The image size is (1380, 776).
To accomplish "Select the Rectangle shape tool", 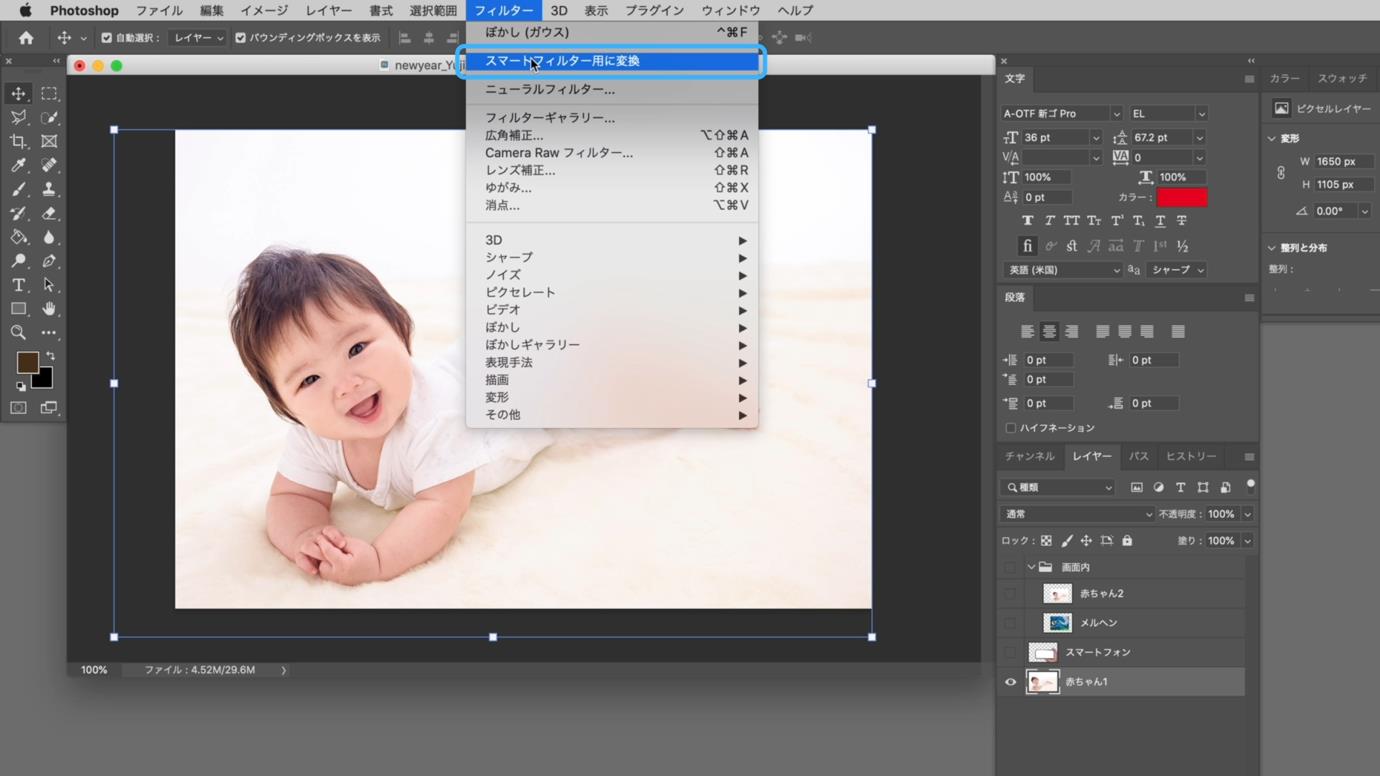I will (18, 309).
